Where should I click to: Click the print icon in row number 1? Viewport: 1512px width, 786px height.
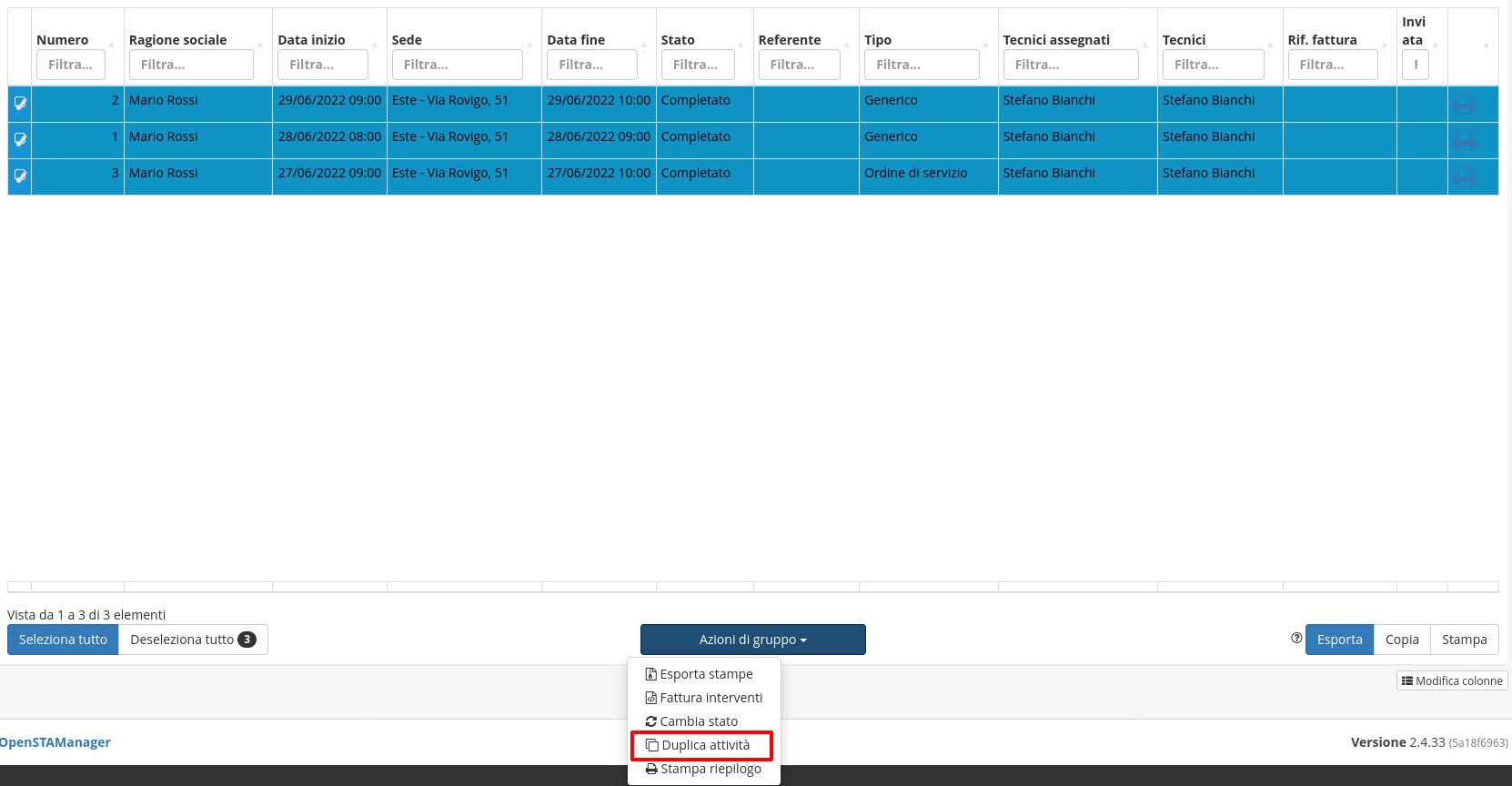pyautogui.click(x=1464, y=140)
